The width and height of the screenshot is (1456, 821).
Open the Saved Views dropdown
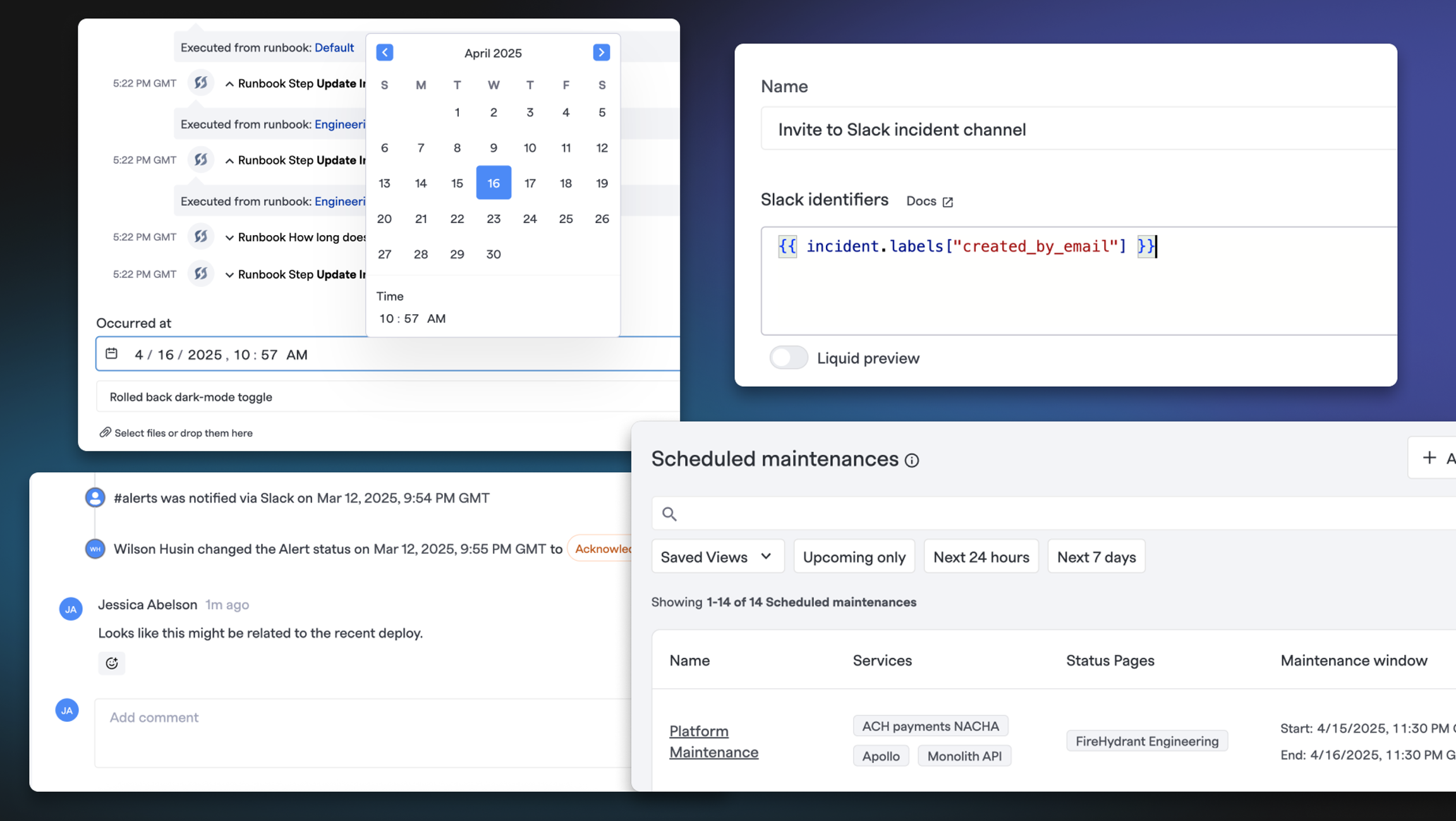coord(717,556)
